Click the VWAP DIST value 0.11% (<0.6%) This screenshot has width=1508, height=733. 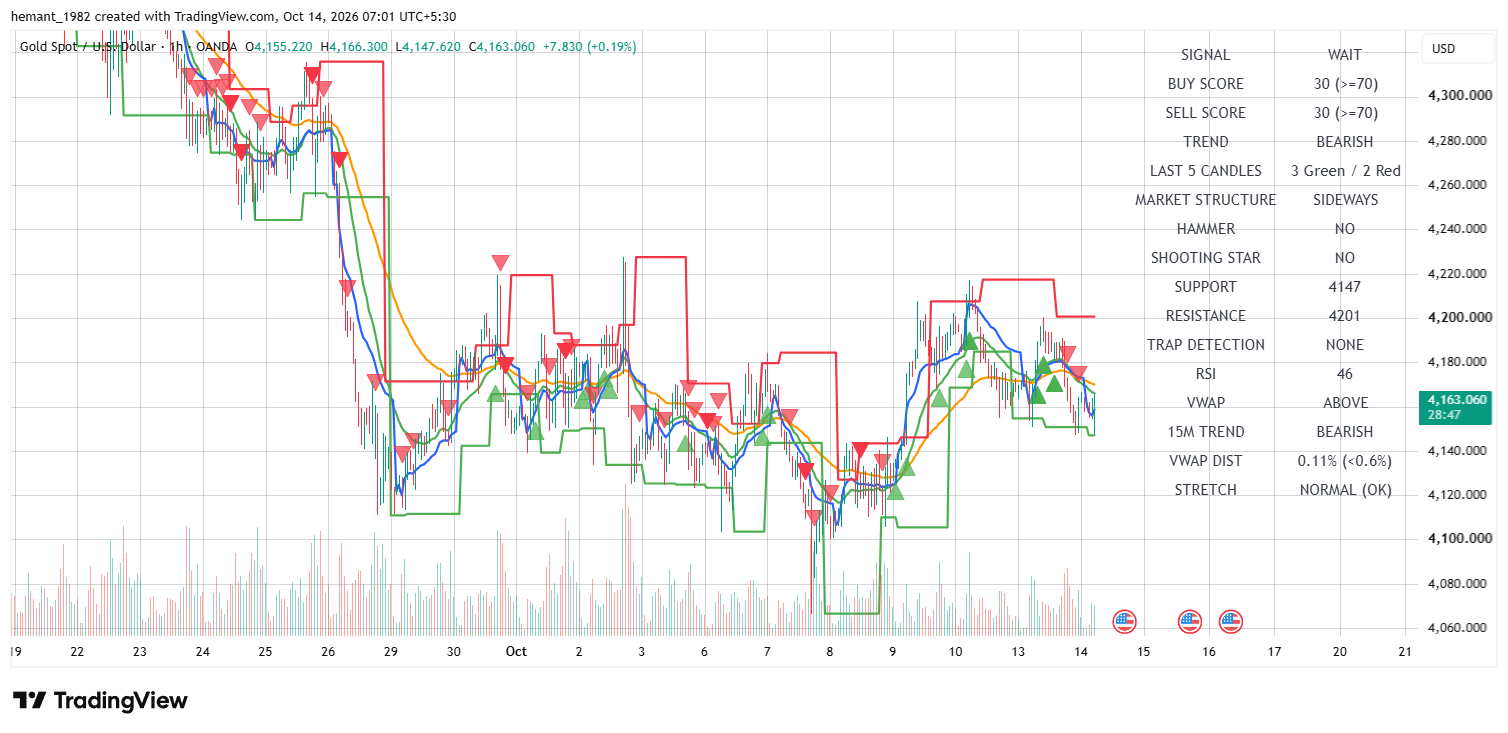(x=1345, y=461)
